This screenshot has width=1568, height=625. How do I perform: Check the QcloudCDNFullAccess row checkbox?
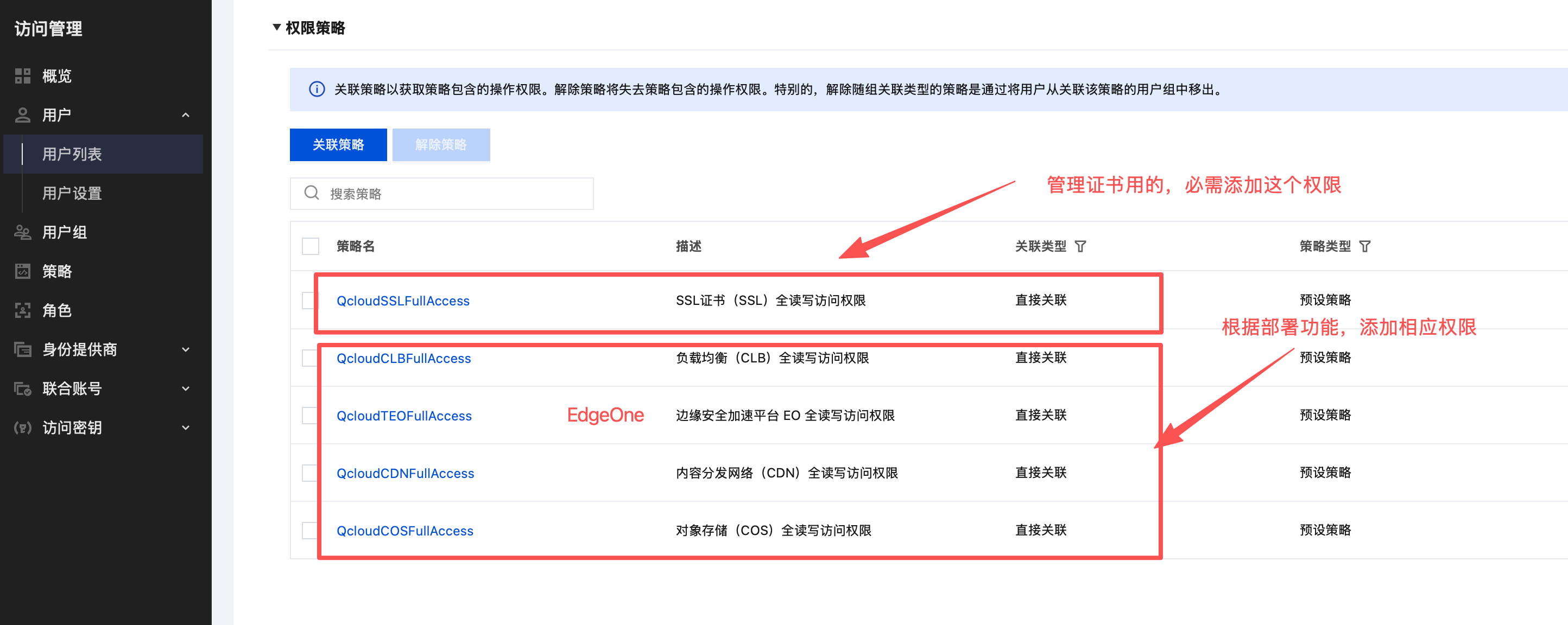coord(310,473)
